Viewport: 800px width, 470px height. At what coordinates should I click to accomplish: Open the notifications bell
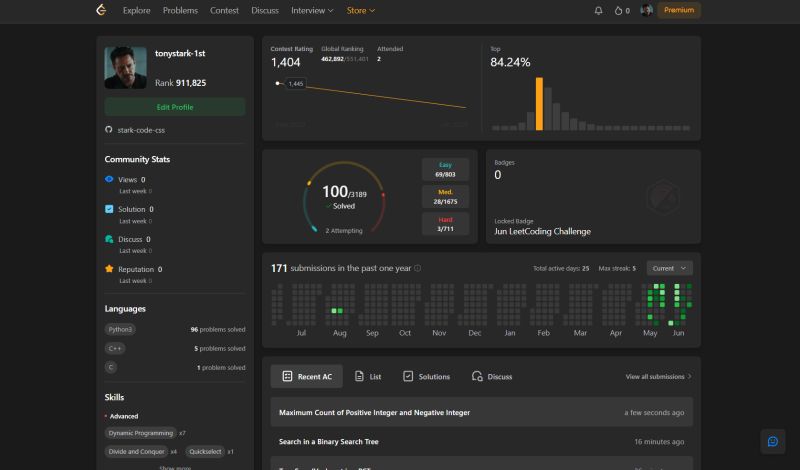pyautogui.click(x=598, y=10)
